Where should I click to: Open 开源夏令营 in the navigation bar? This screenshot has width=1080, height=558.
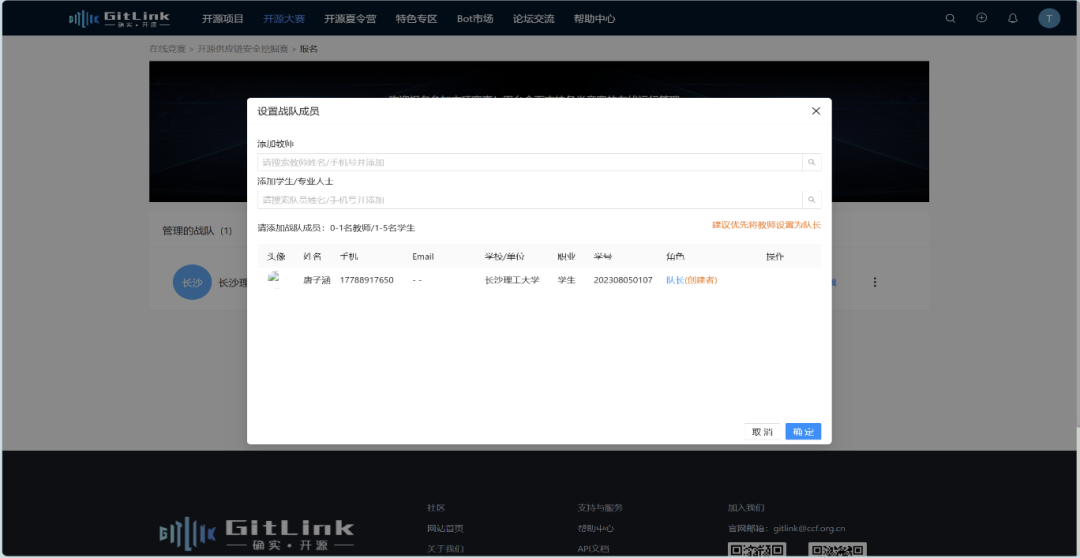(350, 19)
